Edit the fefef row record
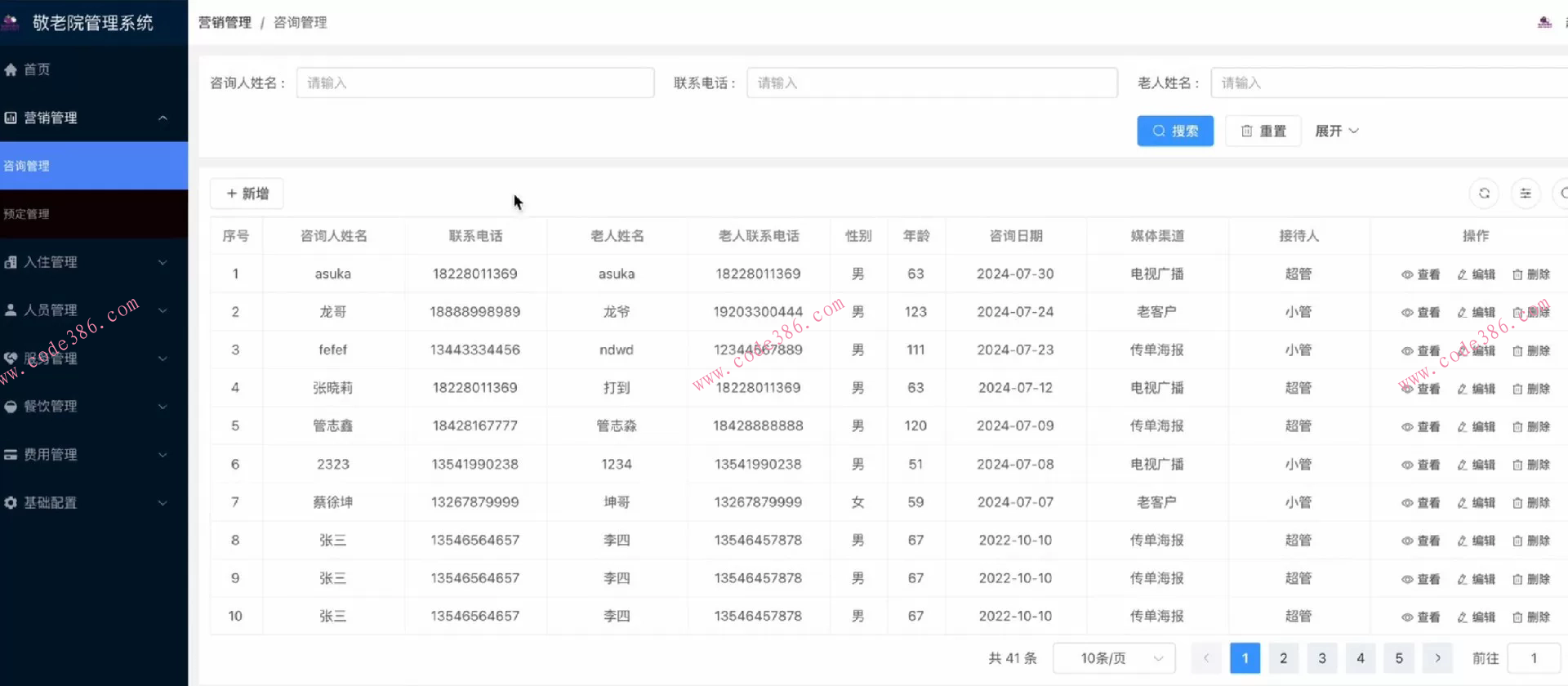 pos(1476,350)
